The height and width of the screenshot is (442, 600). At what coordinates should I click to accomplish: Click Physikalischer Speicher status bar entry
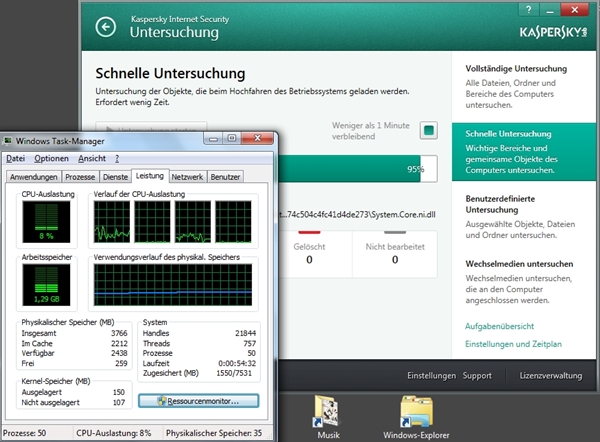[x=214, y=433]
